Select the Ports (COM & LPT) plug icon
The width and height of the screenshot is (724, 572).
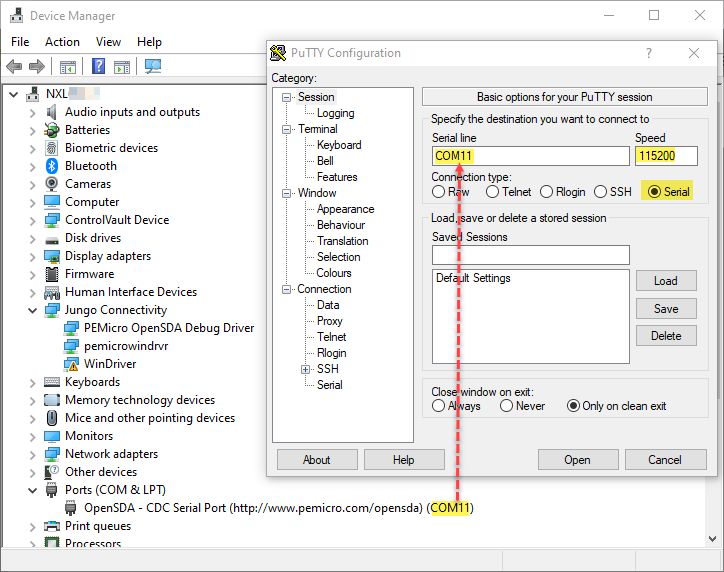pyautogui.click(x=52, y=490)
